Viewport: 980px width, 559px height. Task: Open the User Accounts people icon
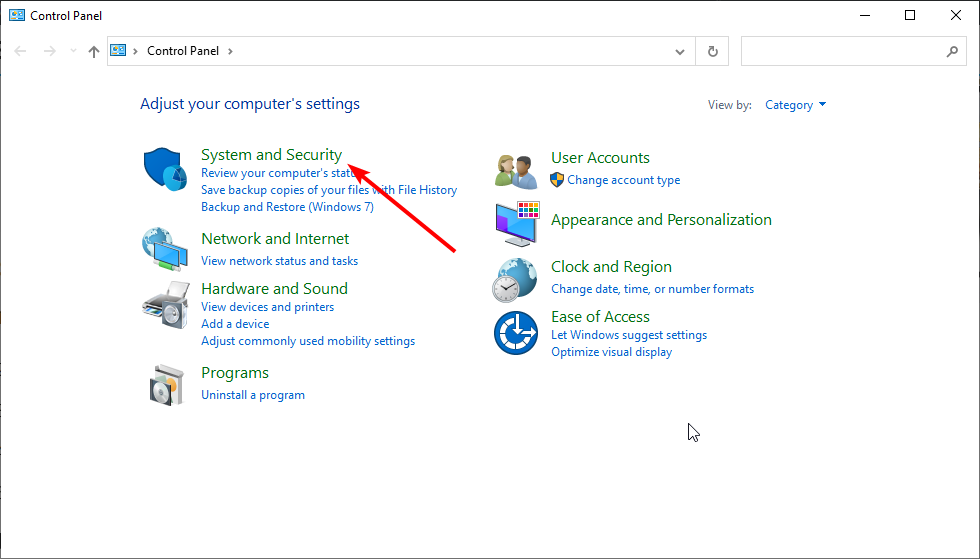(516, 171)
